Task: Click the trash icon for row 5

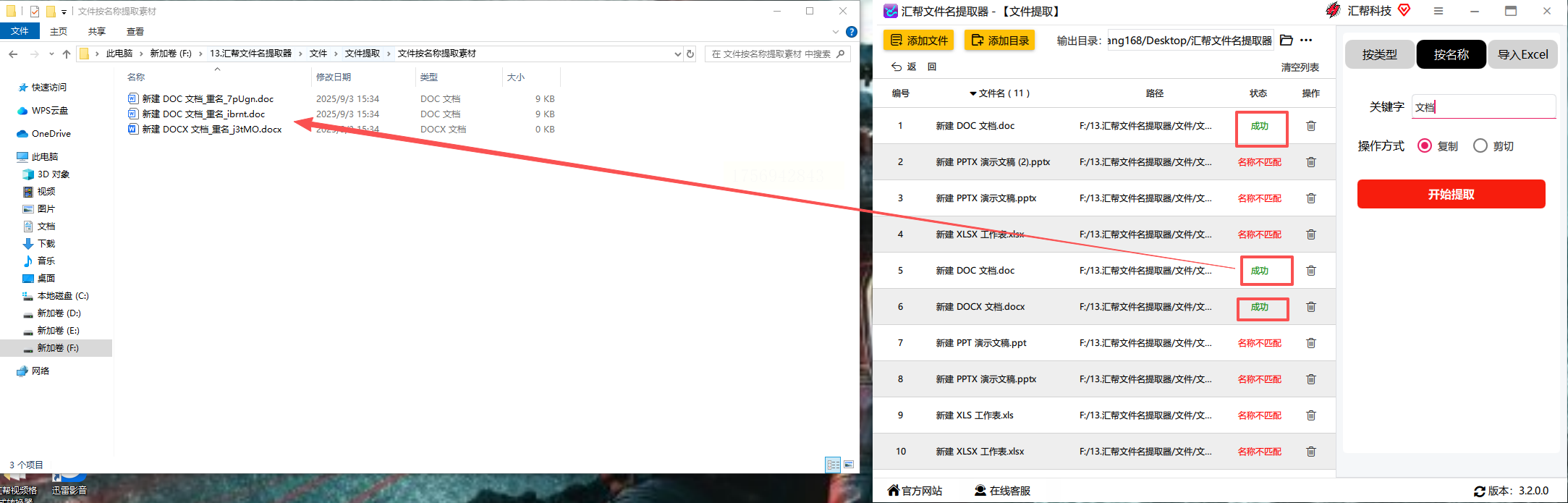Action: 1310,271
